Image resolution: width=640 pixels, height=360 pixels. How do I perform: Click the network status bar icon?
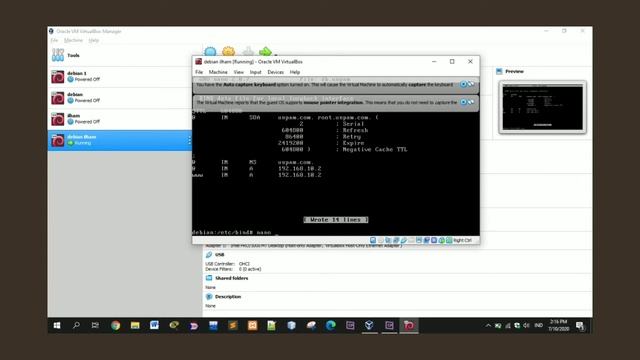(x=396, y=240)
